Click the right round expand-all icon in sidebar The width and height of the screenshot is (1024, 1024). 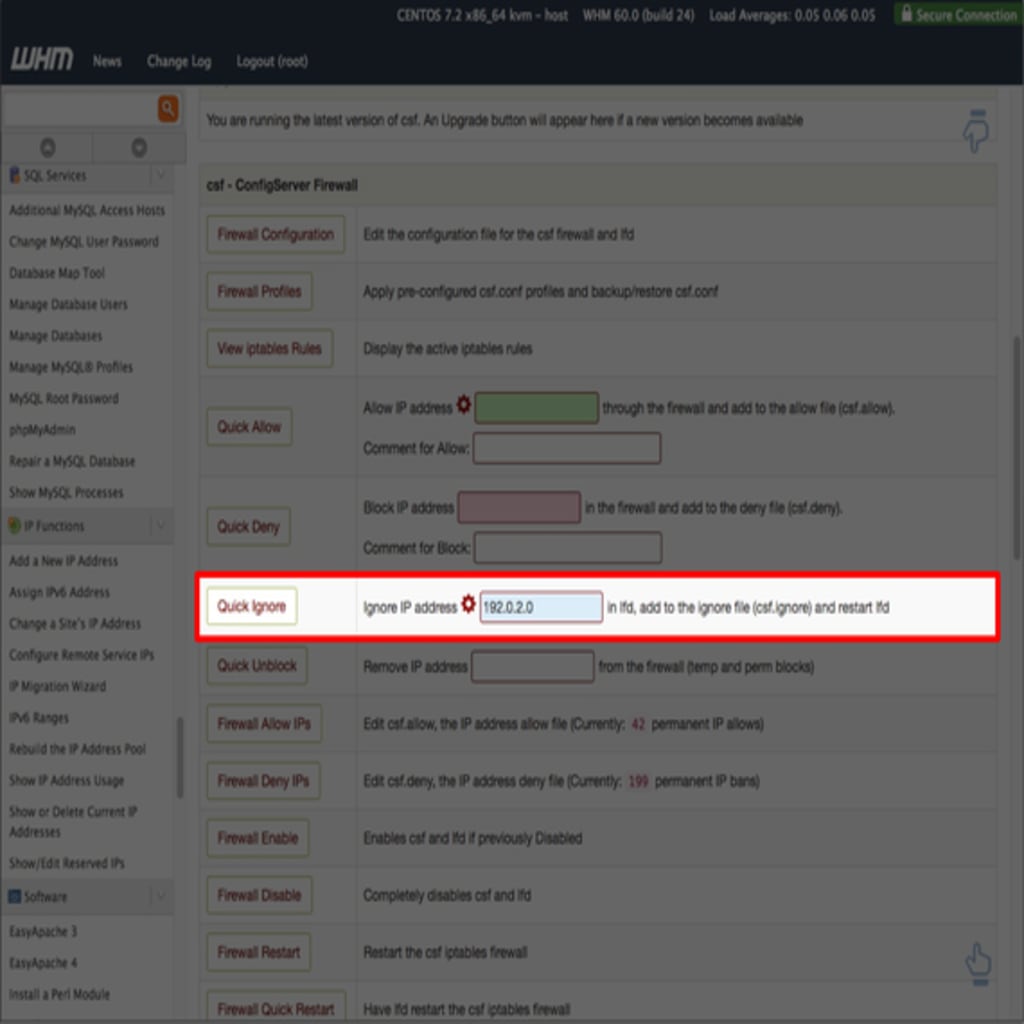139,148
